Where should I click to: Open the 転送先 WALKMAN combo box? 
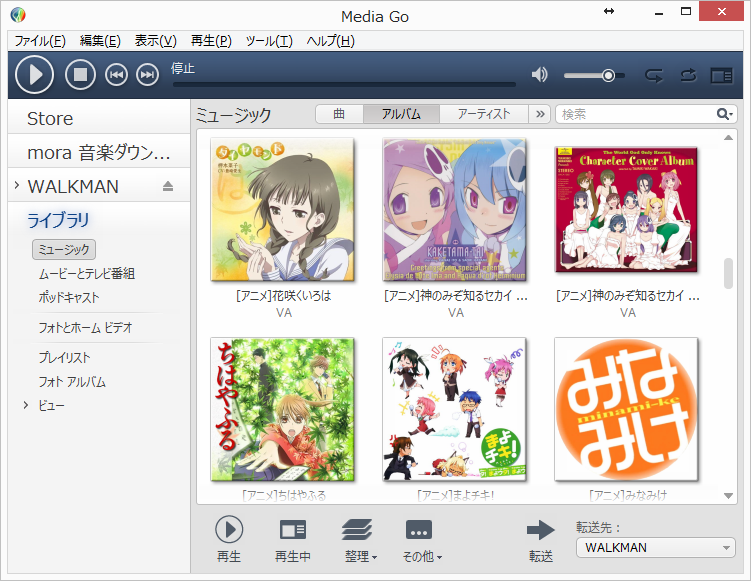(656, 547)
